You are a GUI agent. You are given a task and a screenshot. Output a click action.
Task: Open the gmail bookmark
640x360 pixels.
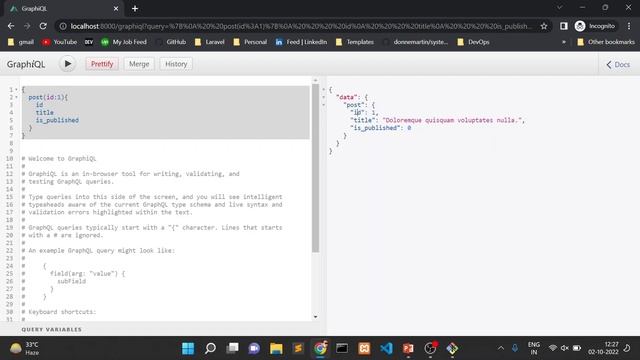21,42
